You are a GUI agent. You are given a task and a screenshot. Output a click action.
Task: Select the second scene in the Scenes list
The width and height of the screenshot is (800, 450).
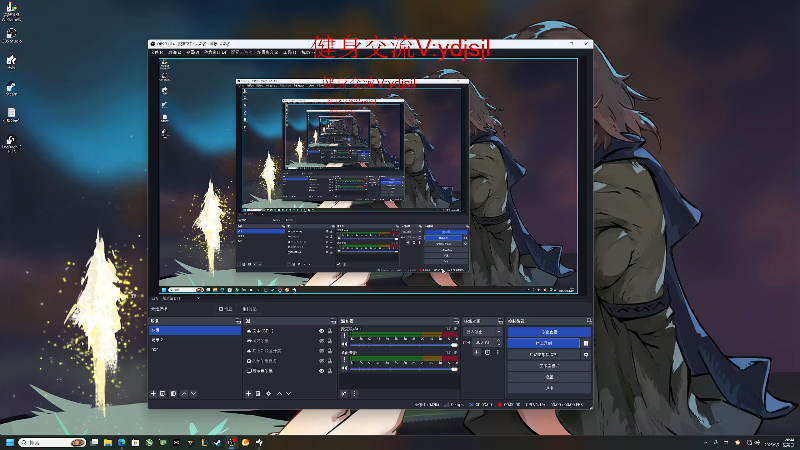194,340
